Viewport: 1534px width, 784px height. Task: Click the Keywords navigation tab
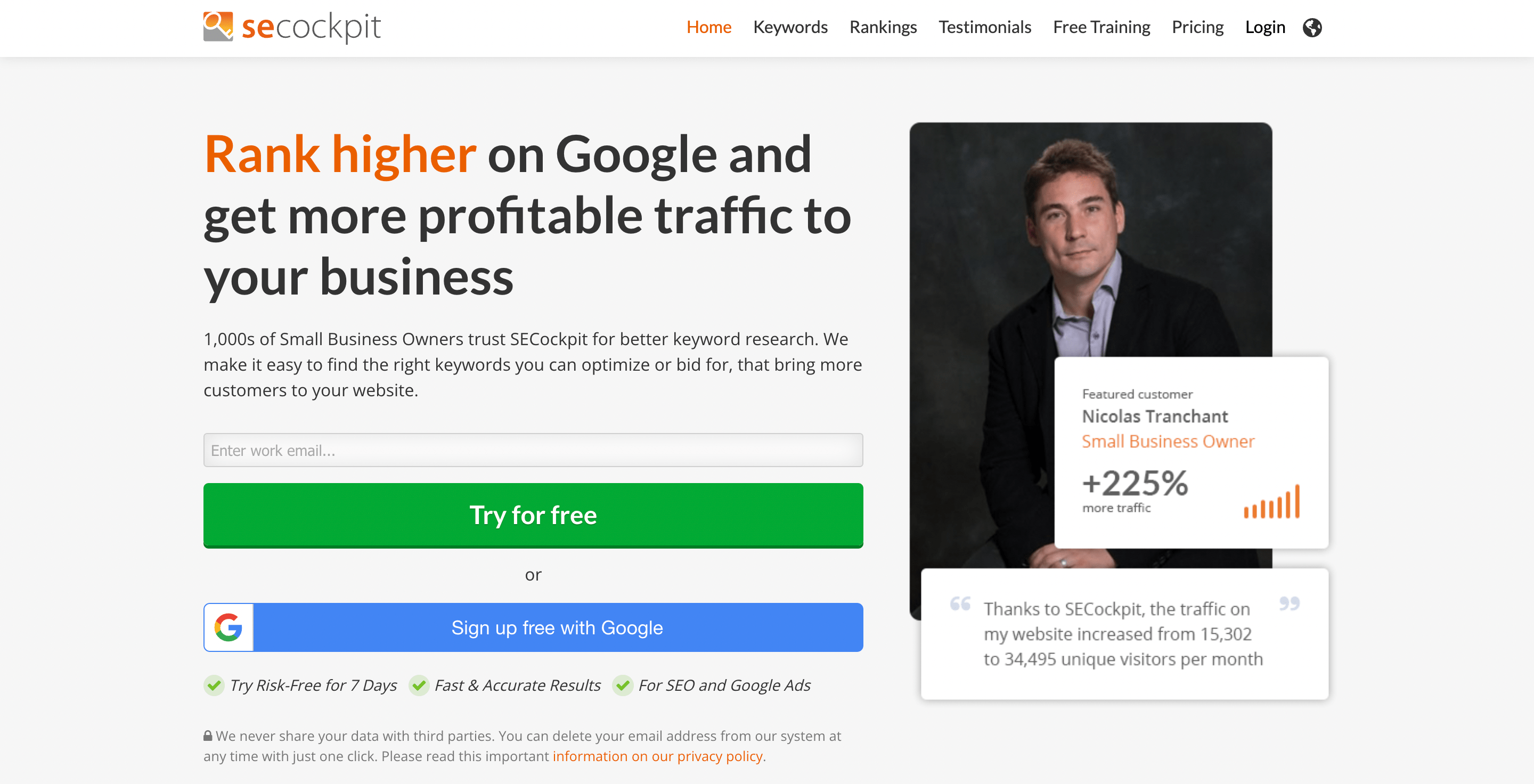point(790,27)
